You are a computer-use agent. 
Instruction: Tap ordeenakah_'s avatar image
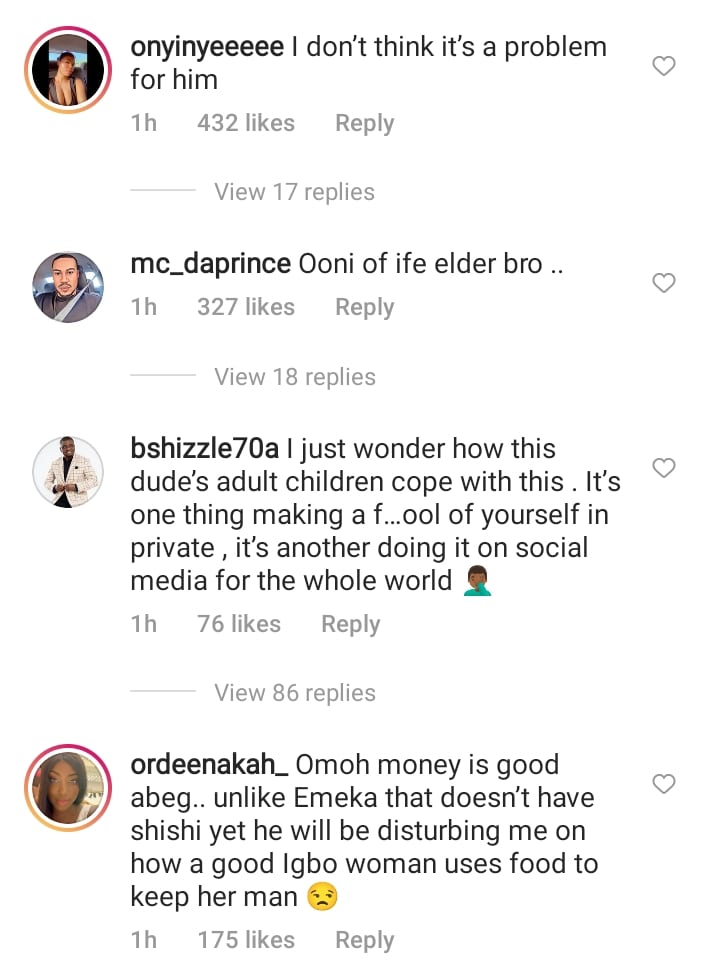click(x=67, y=788)
